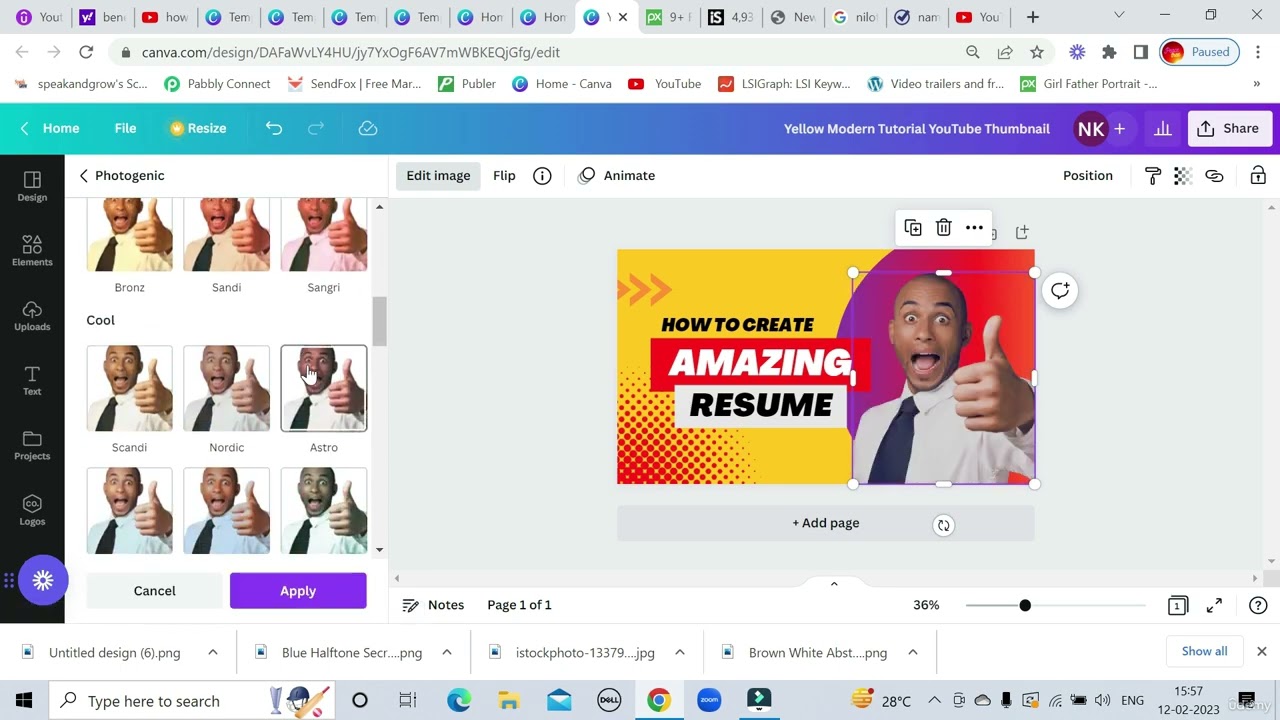The image size is (1280, 720).
Task: Open the Resize option
Action: pos(198,128)
